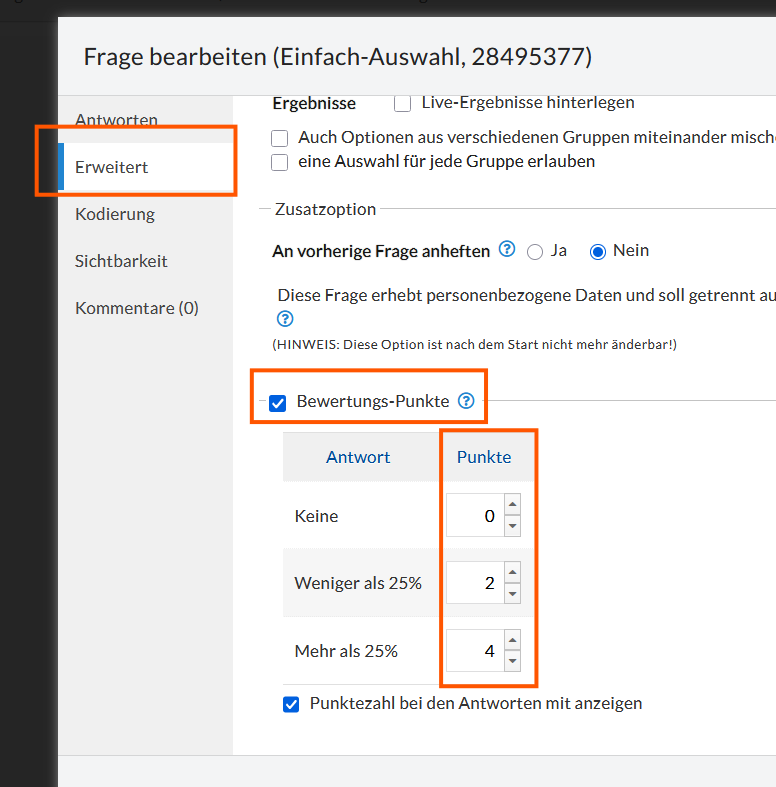Enable 'Live-Ergebnisse hinterlegen' checkbox
The width and height of the screenshot is (776, 787).
pos(403,103)
